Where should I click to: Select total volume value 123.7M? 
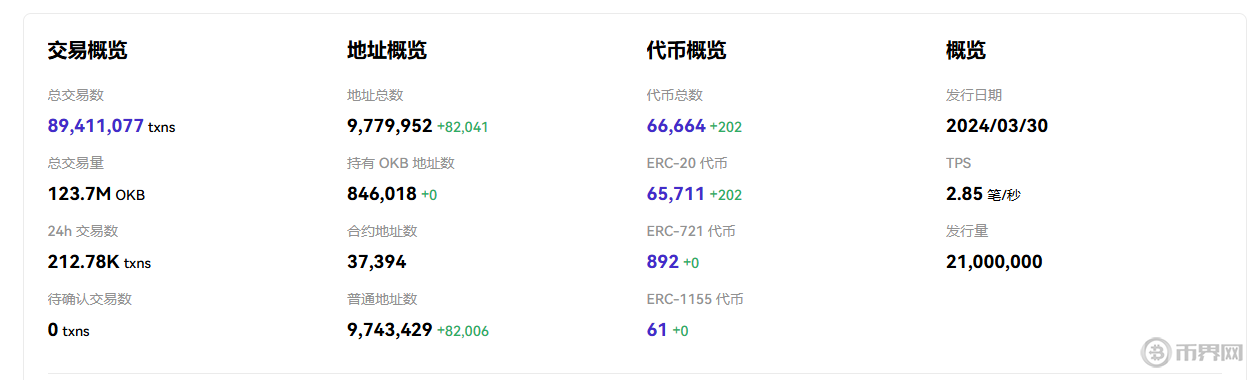80,194
